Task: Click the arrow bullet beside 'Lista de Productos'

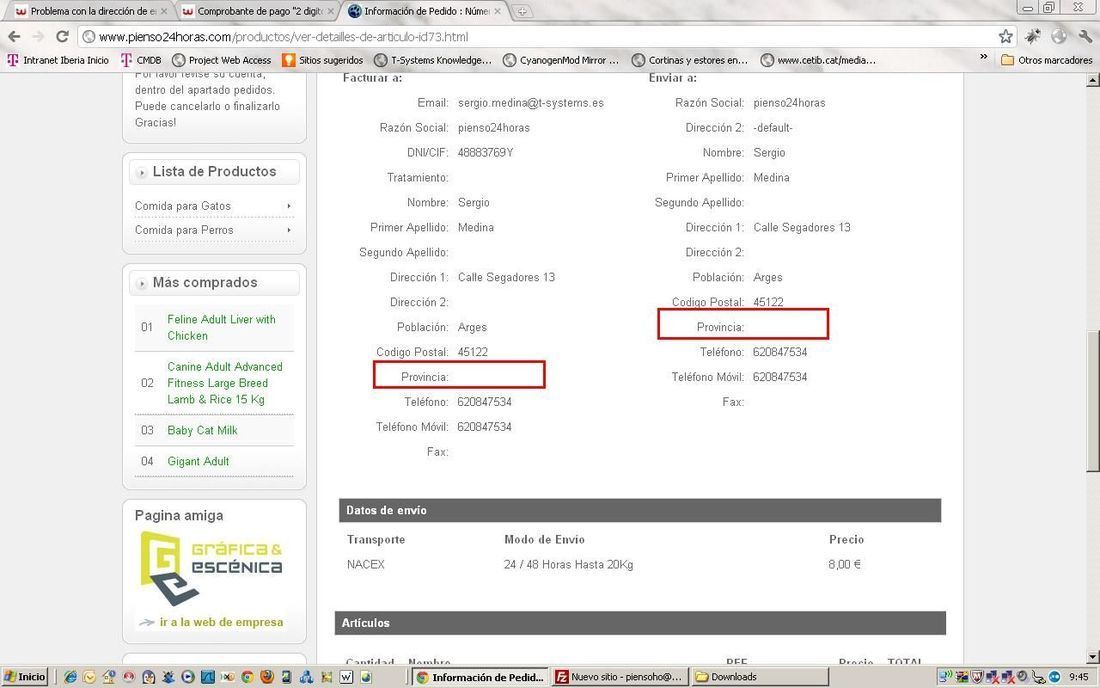Action: tap(142, 173)
